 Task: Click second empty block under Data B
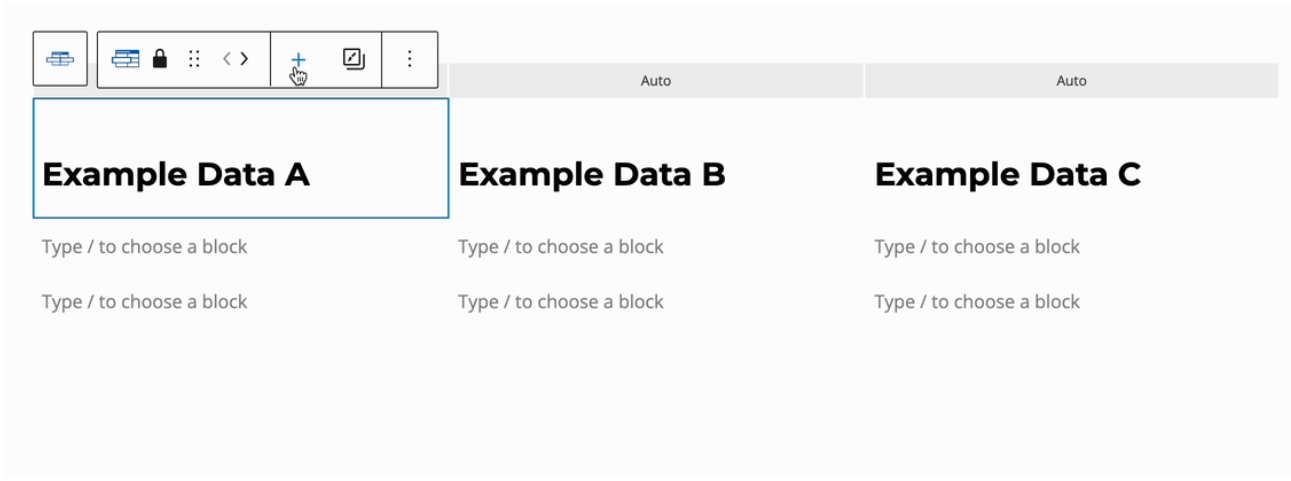pyautogui.click(x=561, y=302)
